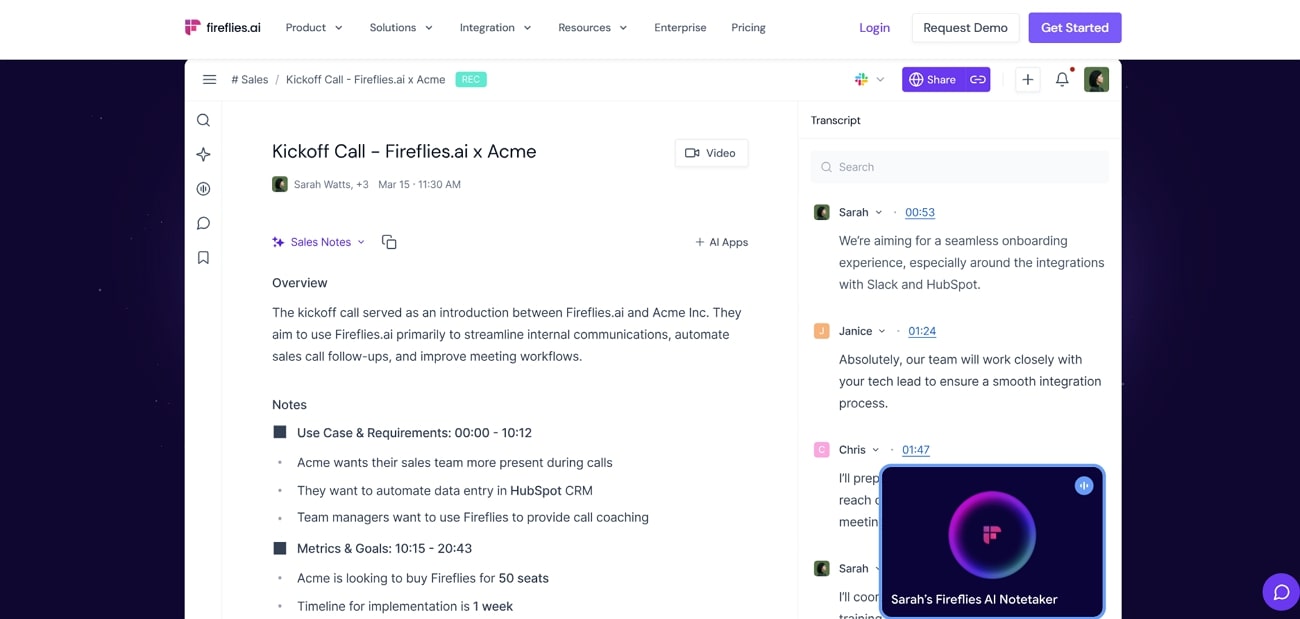This screenshot has height=619, width=1300.
Task: Duplicate Sales Notes with the copy icon
Action: (389, 241)
